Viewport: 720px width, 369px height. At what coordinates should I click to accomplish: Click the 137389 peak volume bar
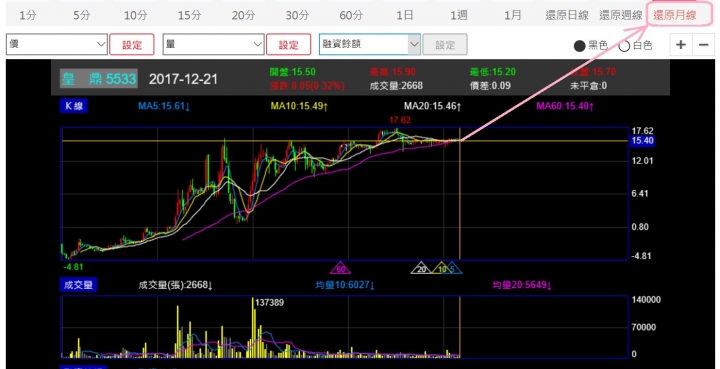[253, 328]
